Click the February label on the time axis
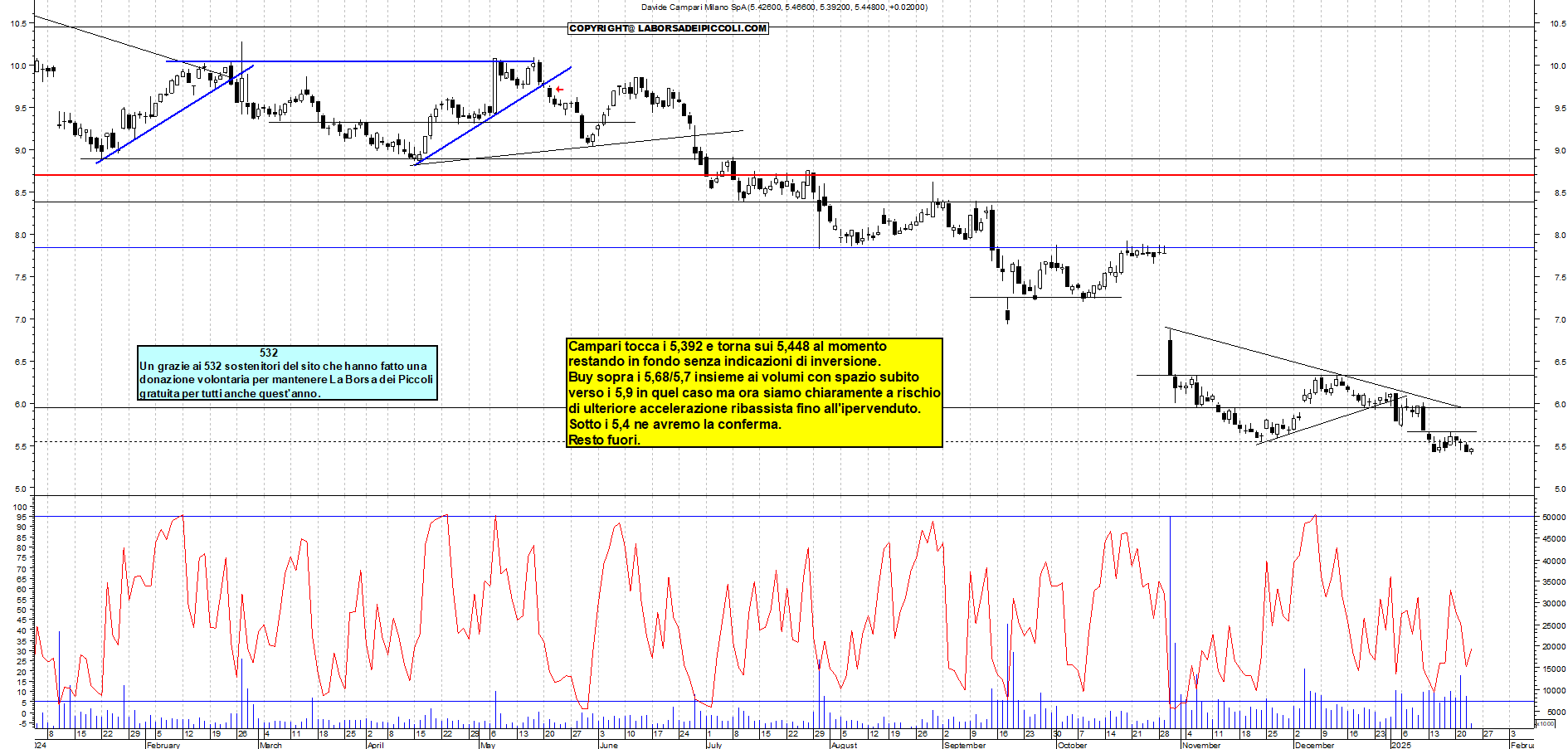This screenshot has height=749, width=1568. tap(163, 745)
